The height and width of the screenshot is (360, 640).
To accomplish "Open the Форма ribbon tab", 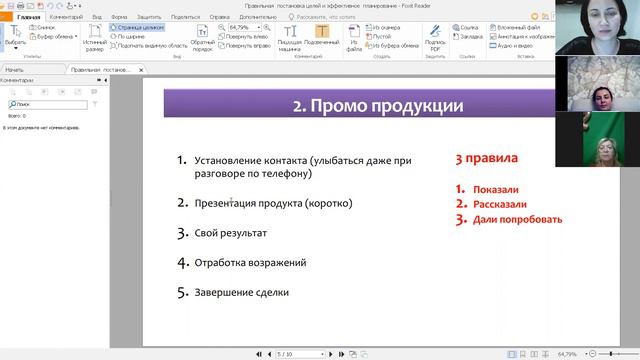I will pos(119,17).
